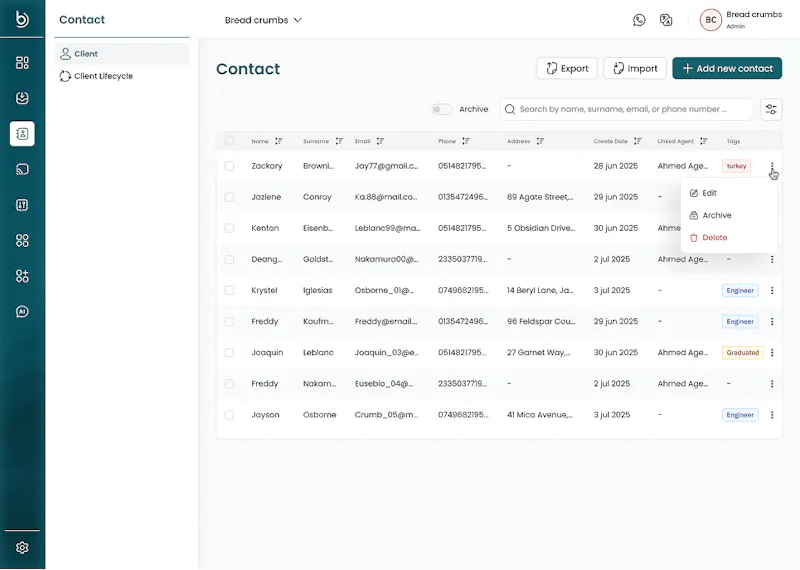
Task: Sort by the Phone column icon
Action: click(466, 141)
